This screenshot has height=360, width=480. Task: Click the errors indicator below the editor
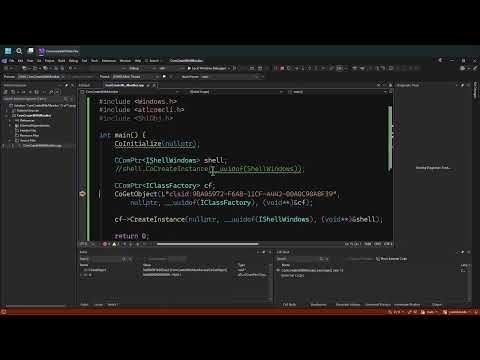pyautogui.click(x=106, y=244)
